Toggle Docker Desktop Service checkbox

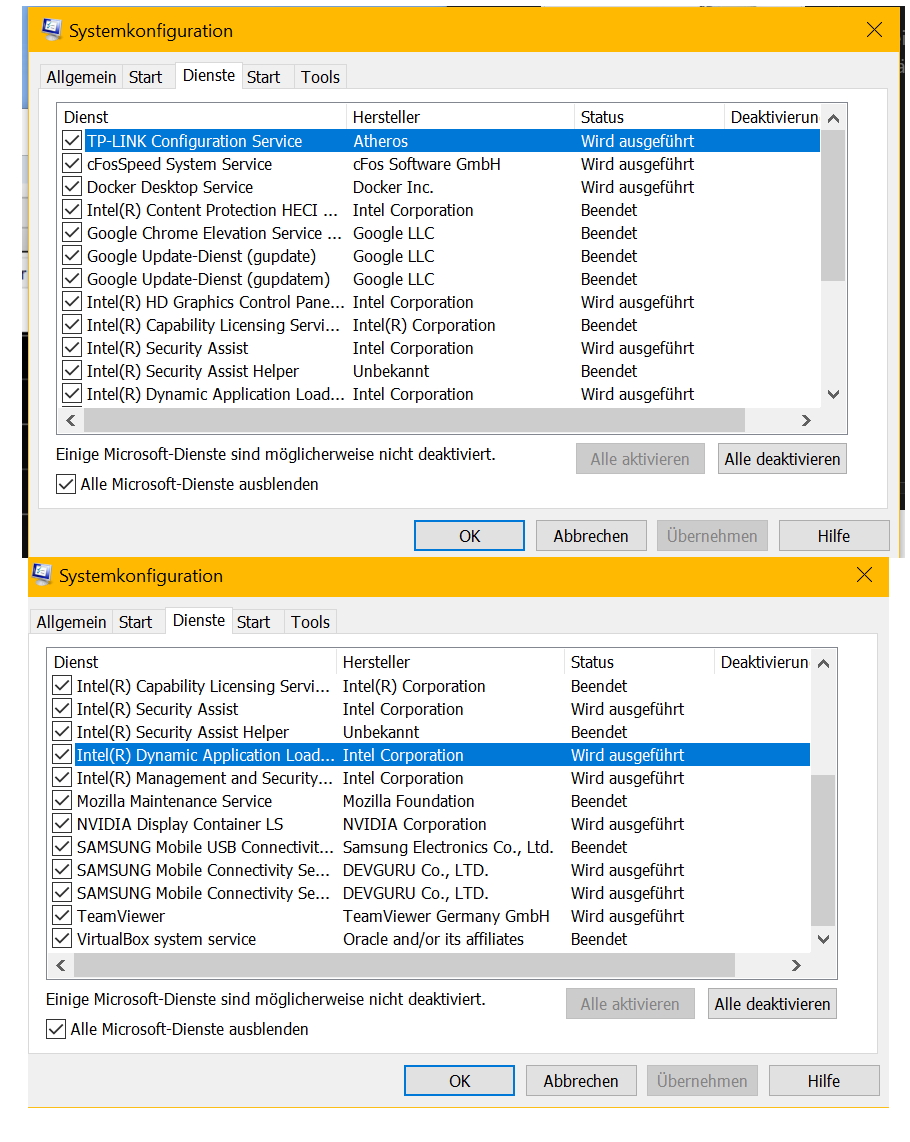pyautogui.click(x=72, y=187)
